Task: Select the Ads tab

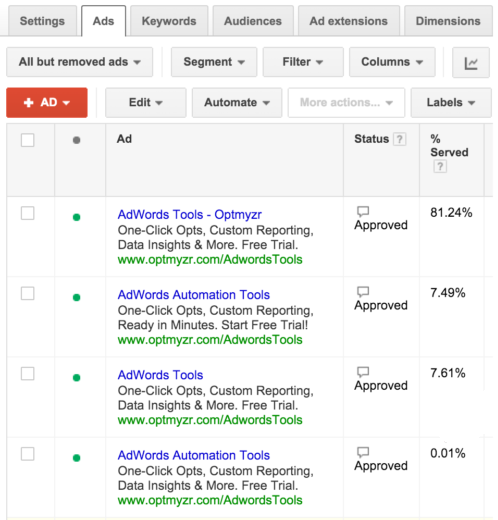Action: [x=103, y=21]
